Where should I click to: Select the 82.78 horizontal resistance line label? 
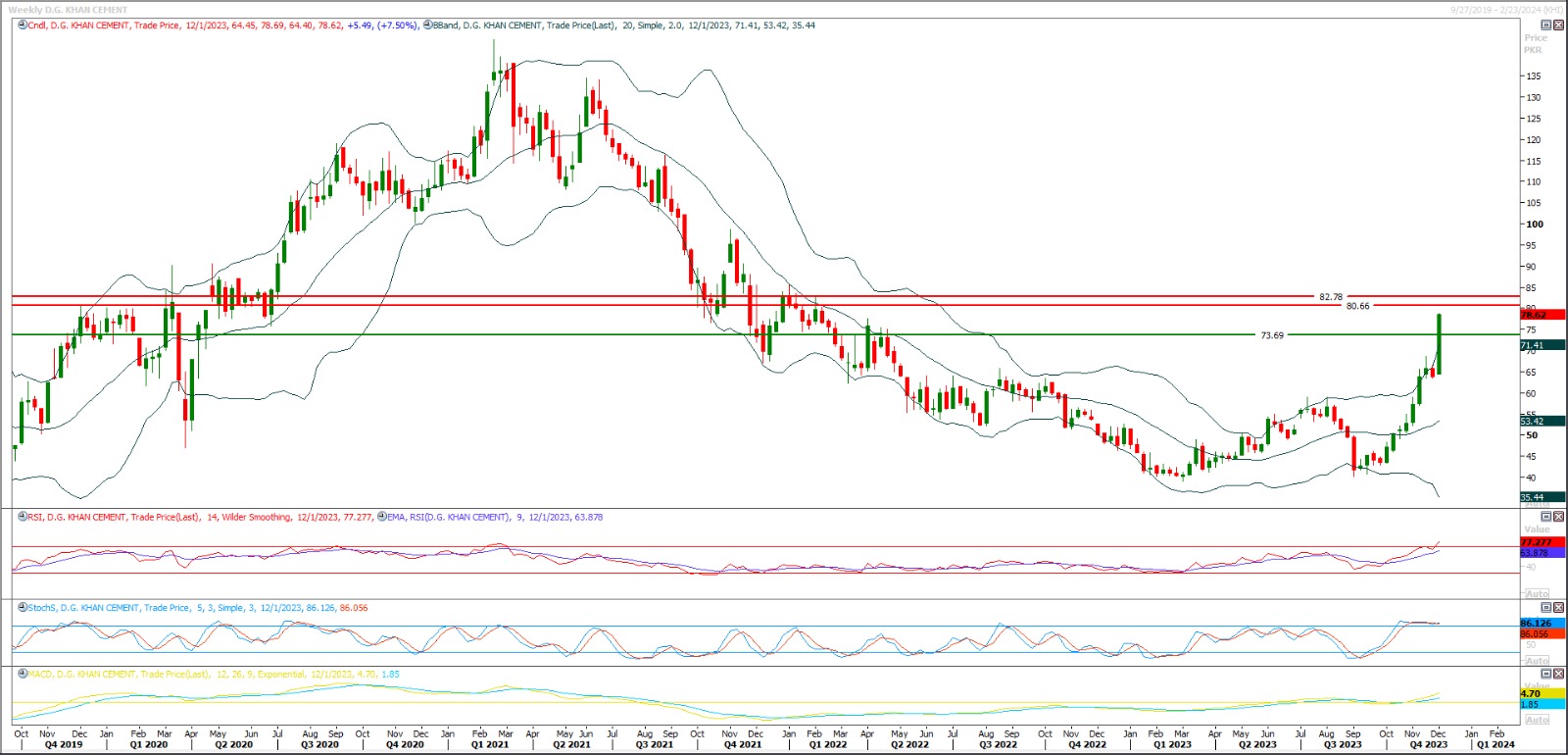coord(1330,297)
